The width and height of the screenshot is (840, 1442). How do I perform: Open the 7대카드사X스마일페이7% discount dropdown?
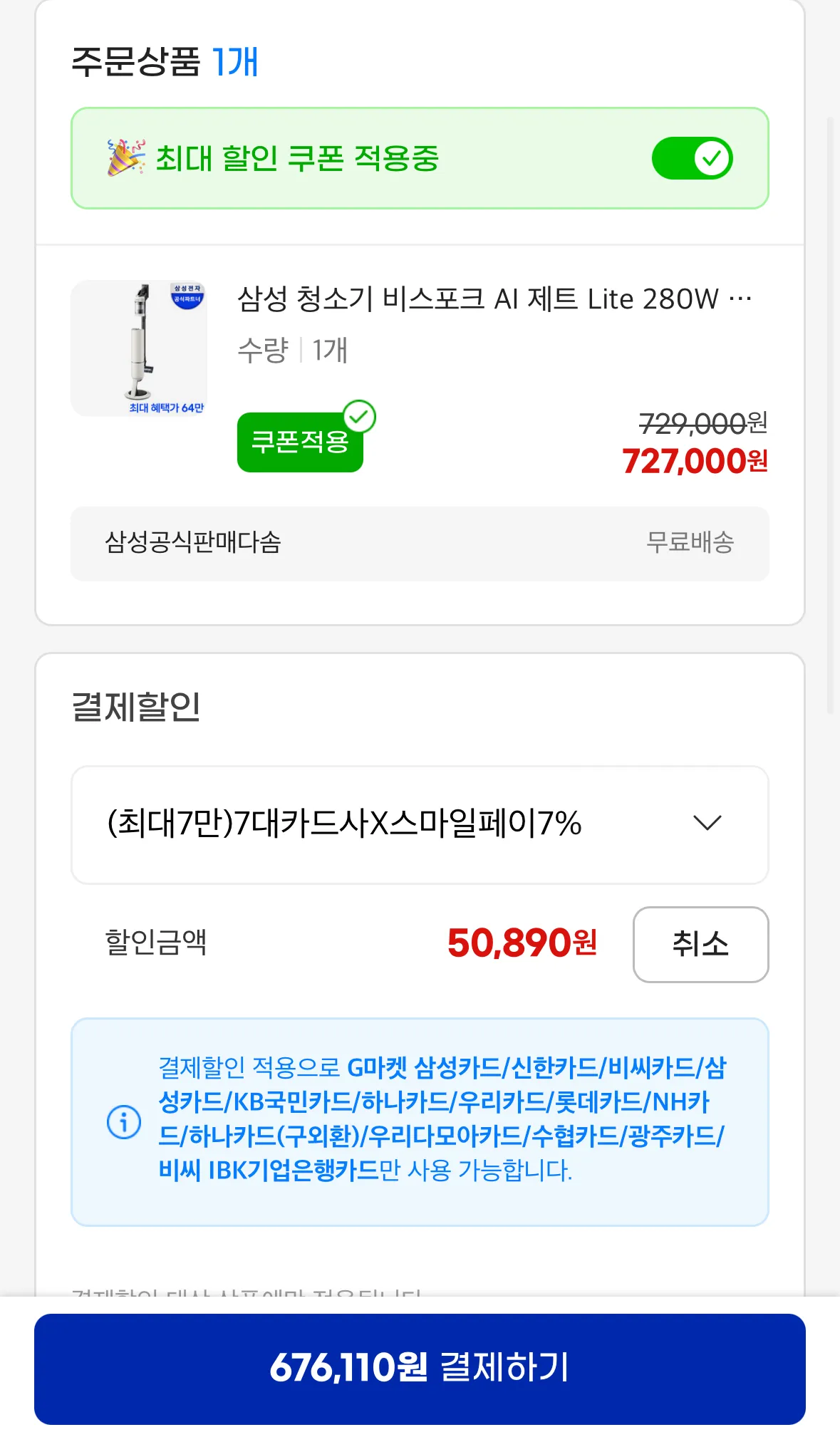pyautogui.click(x=419, y=824)
